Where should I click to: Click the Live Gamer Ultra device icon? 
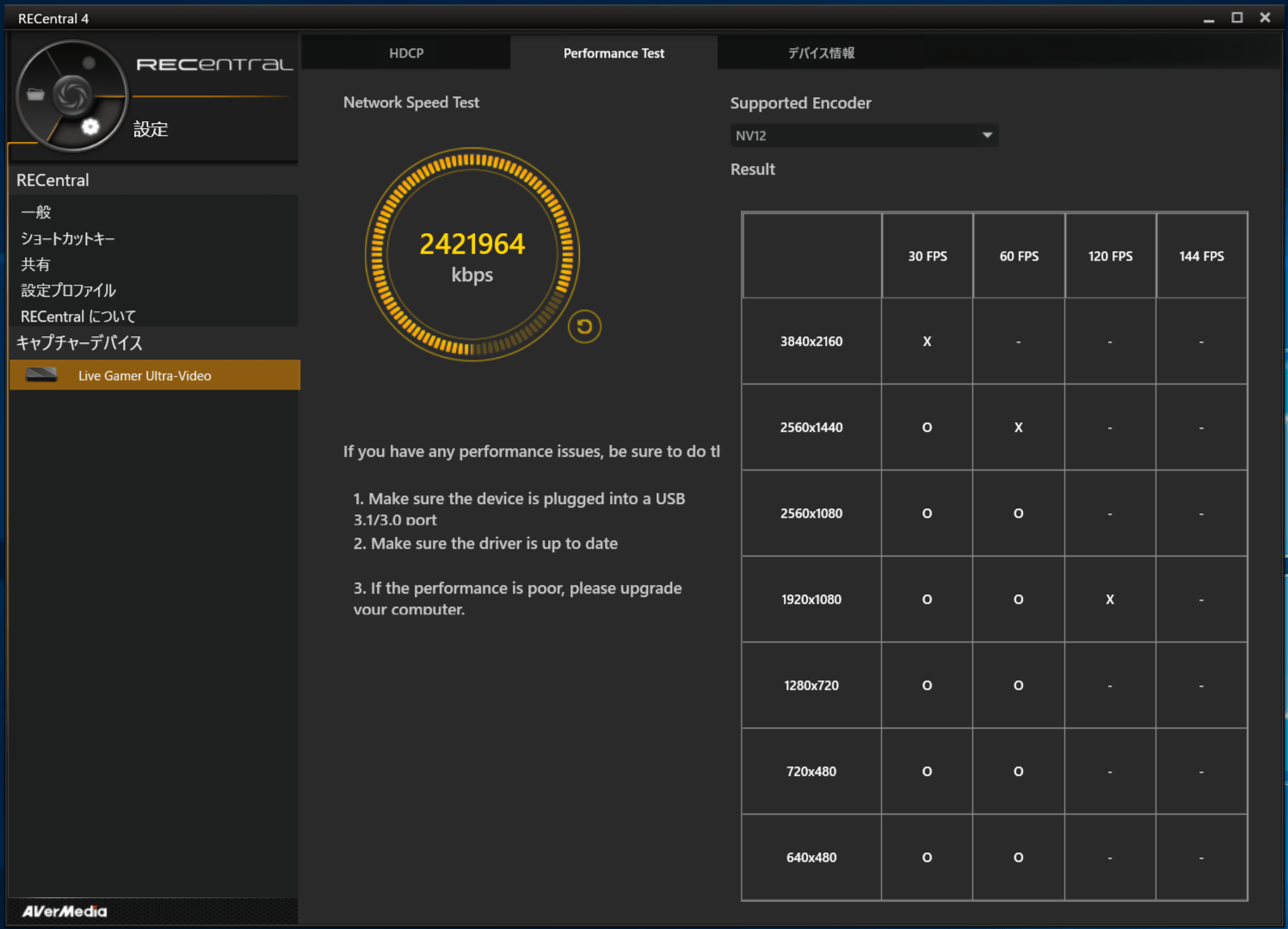point(41,374)
